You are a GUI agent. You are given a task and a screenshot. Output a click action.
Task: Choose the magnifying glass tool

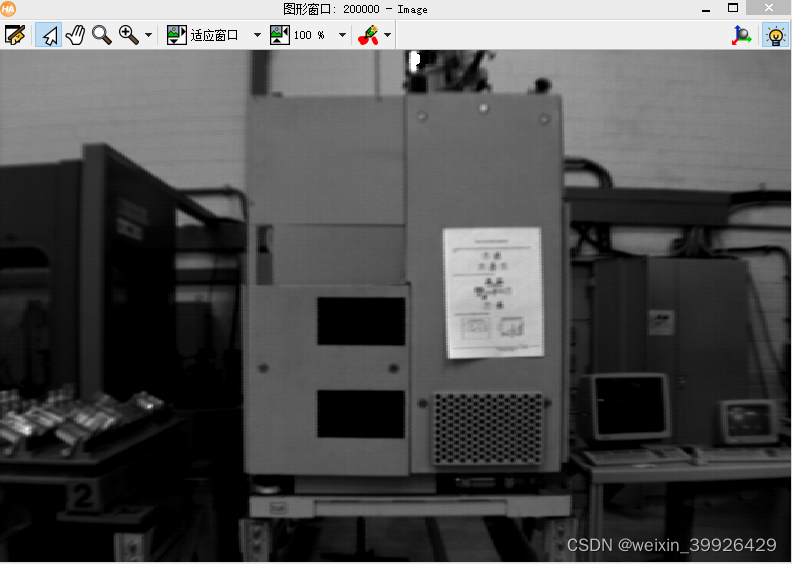click(x=102, y=35)
